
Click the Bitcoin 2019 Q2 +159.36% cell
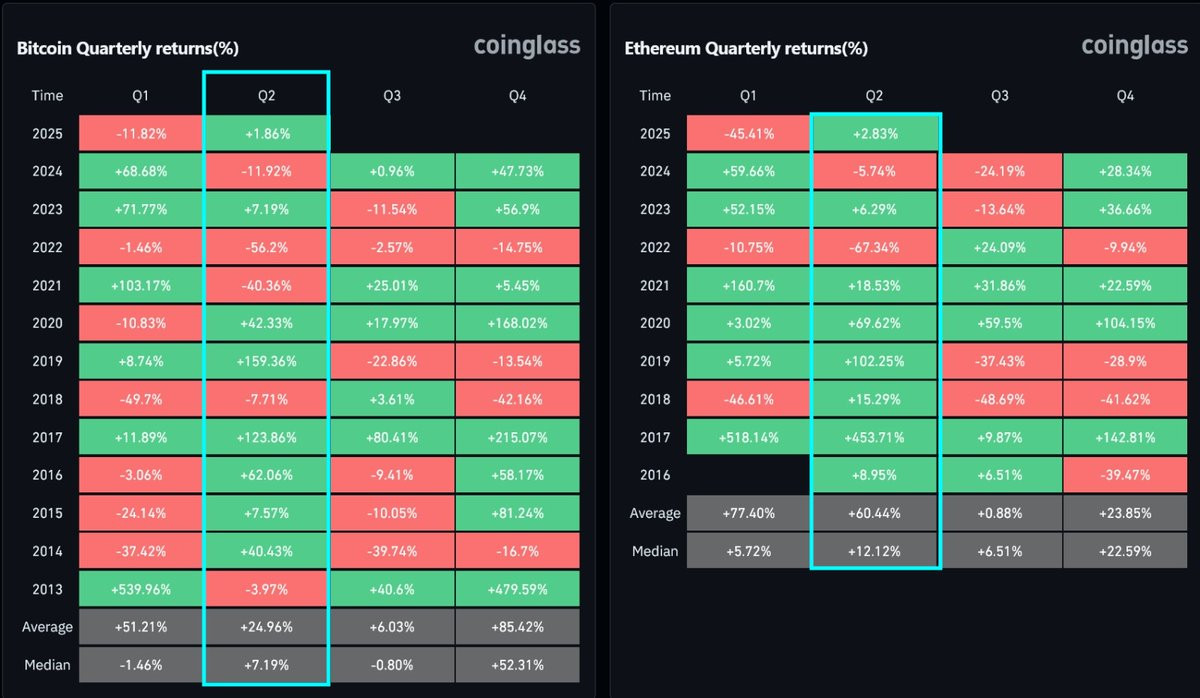click(x=266, y=361)
